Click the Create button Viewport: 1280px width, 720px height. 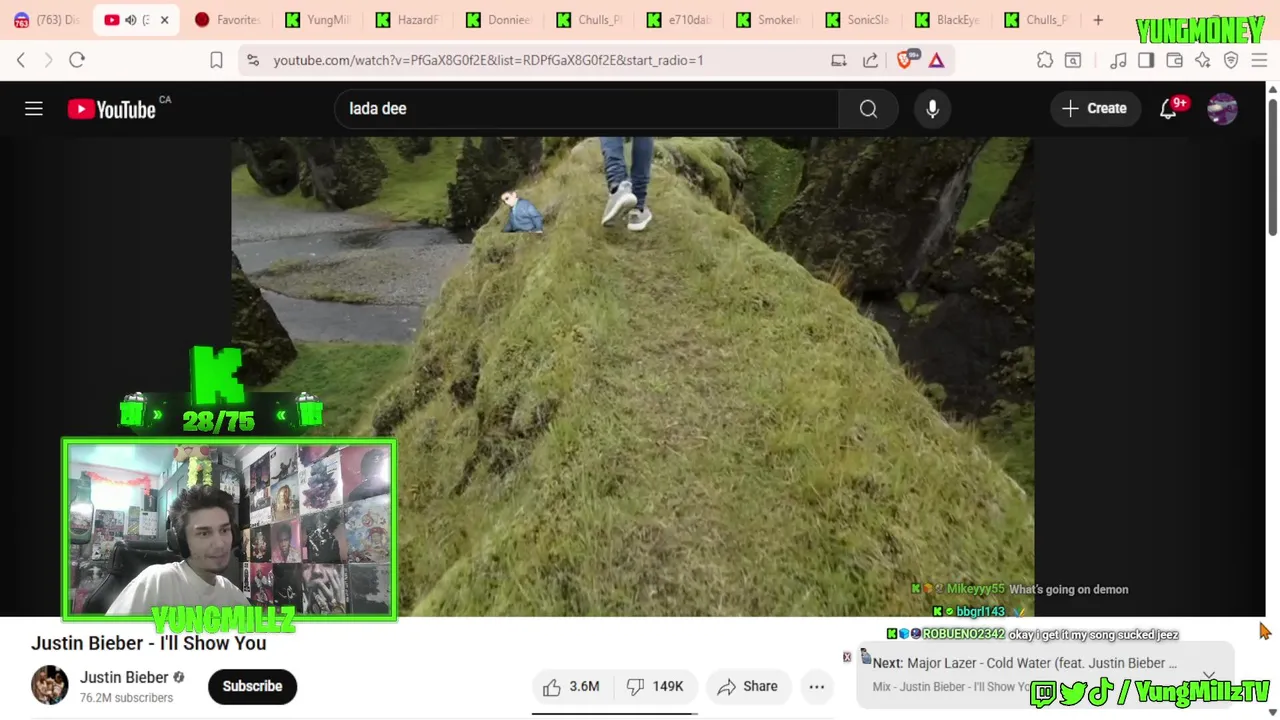click(x=1094, y=108)
